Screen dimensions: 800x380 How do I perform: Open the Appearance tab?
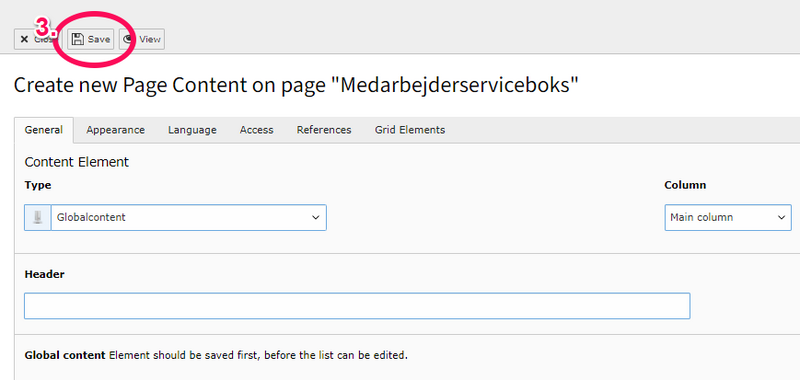click(x=115, y=130)
